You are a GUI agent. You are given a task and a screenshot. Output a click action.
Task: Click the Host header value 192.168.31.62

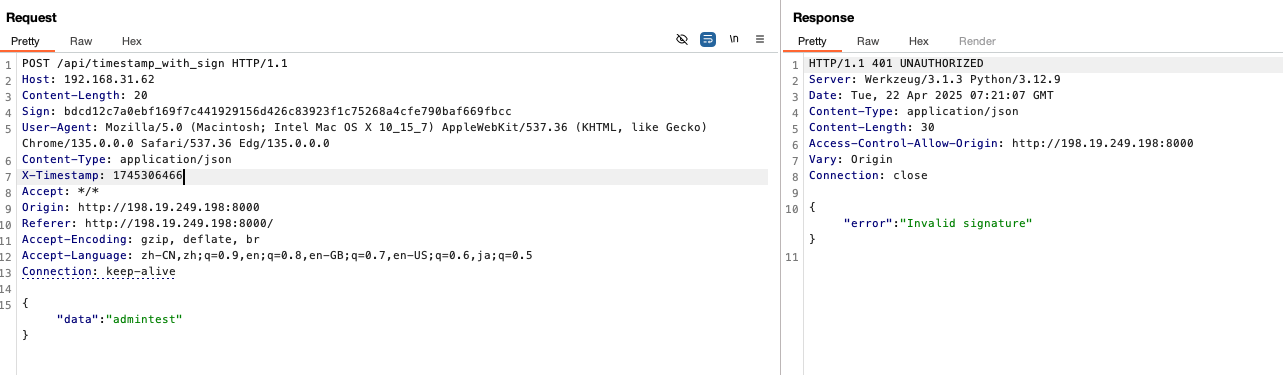tap(109, 79)
